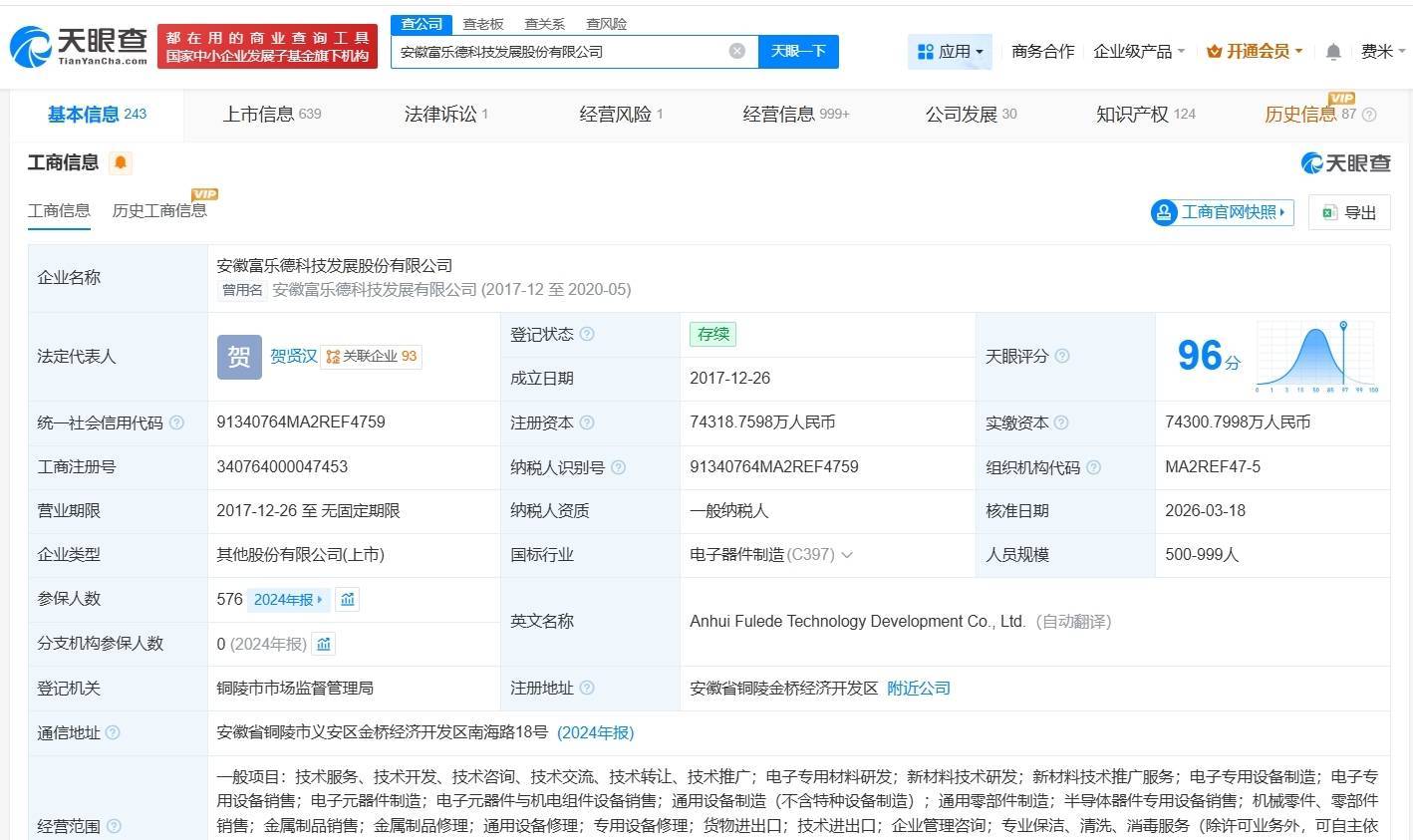Clear the search box with X icon
Viewport: 1413px width, 840px height.
point(737,51)
